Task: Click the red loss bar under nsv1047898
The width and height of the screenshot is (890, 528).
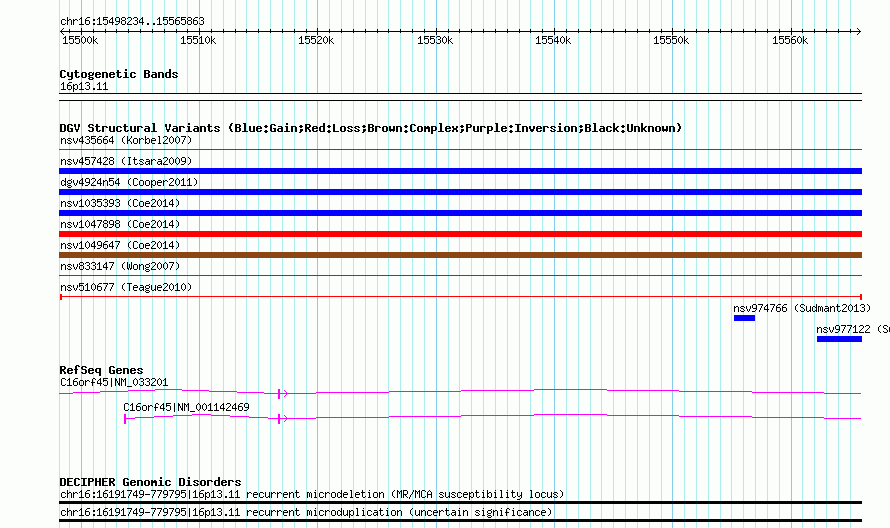Action: click(460, 234)
